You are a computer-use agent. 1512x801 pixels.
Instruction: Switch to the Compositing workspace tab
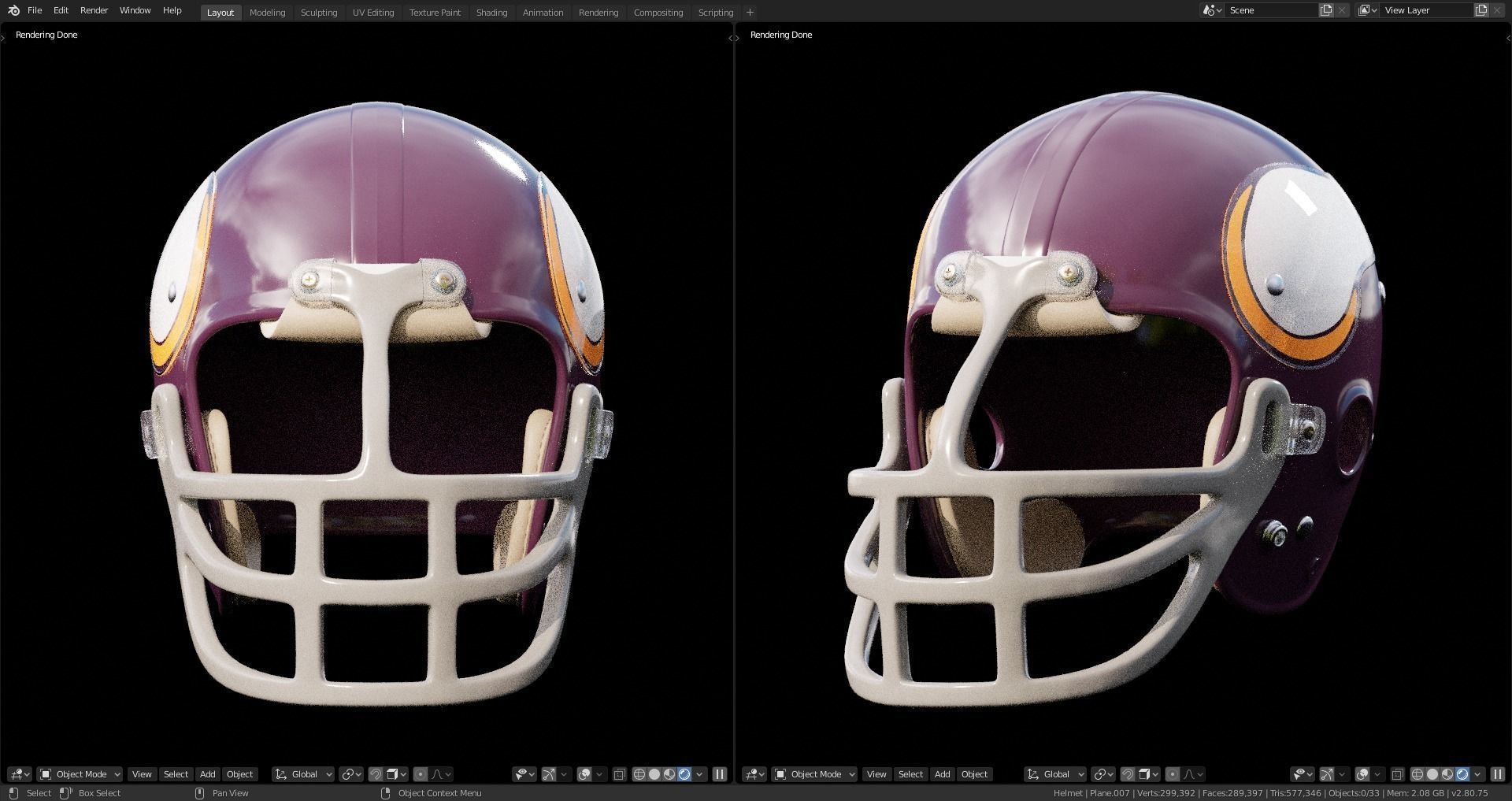coord(658,13)
